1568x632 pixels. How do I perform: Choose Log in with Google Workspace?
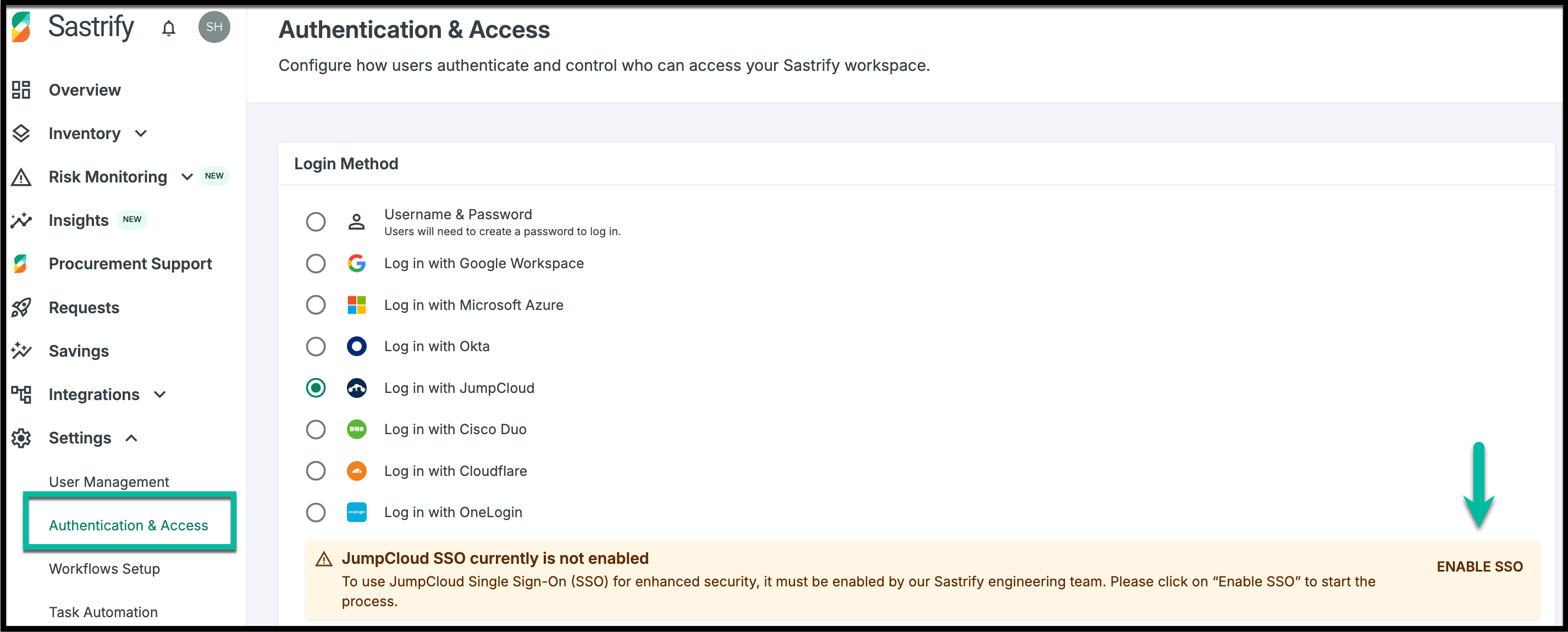tap(316, 264)
